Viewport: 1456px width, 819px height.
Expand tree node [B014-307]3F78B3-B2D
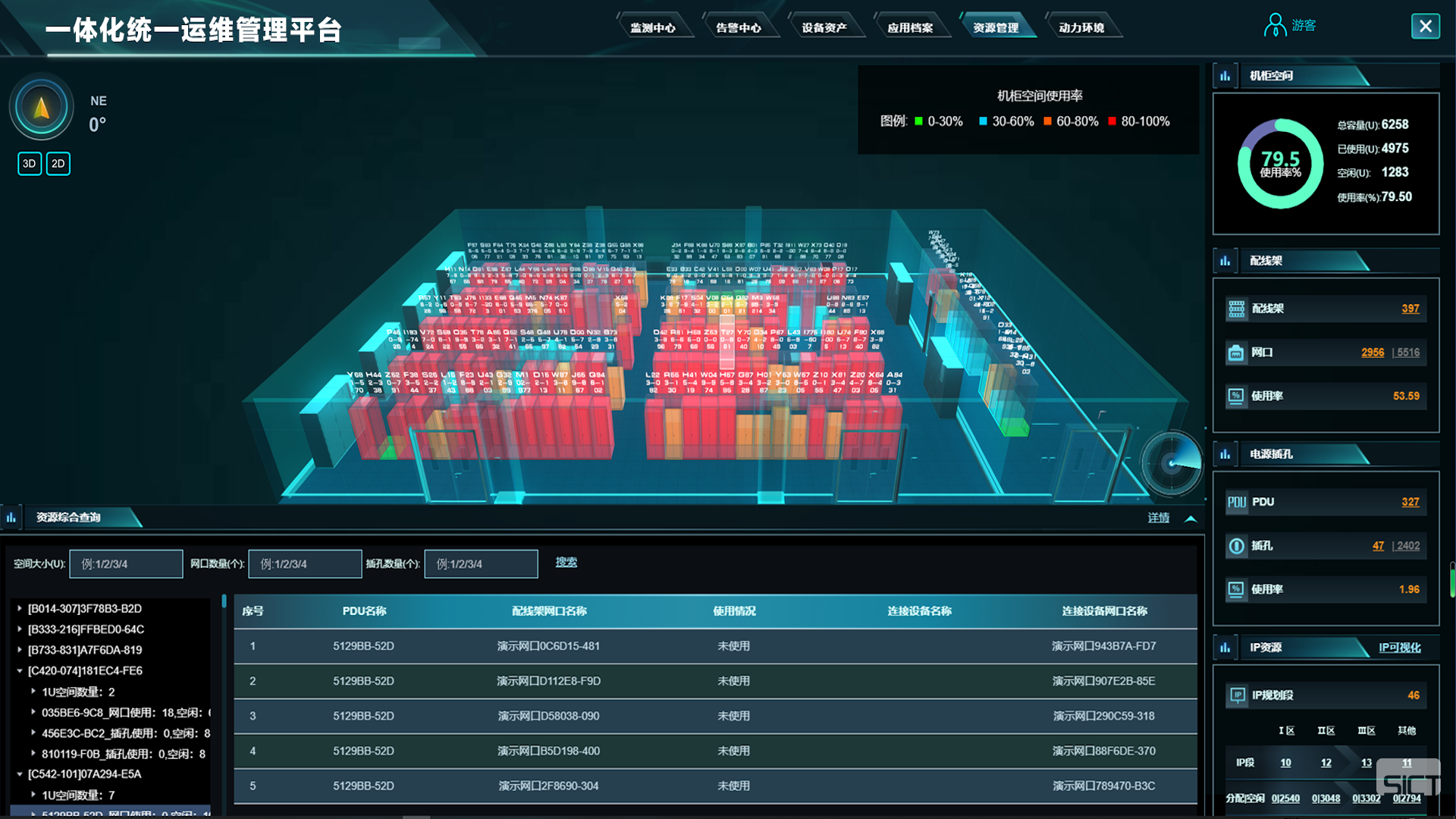[20, 608]
